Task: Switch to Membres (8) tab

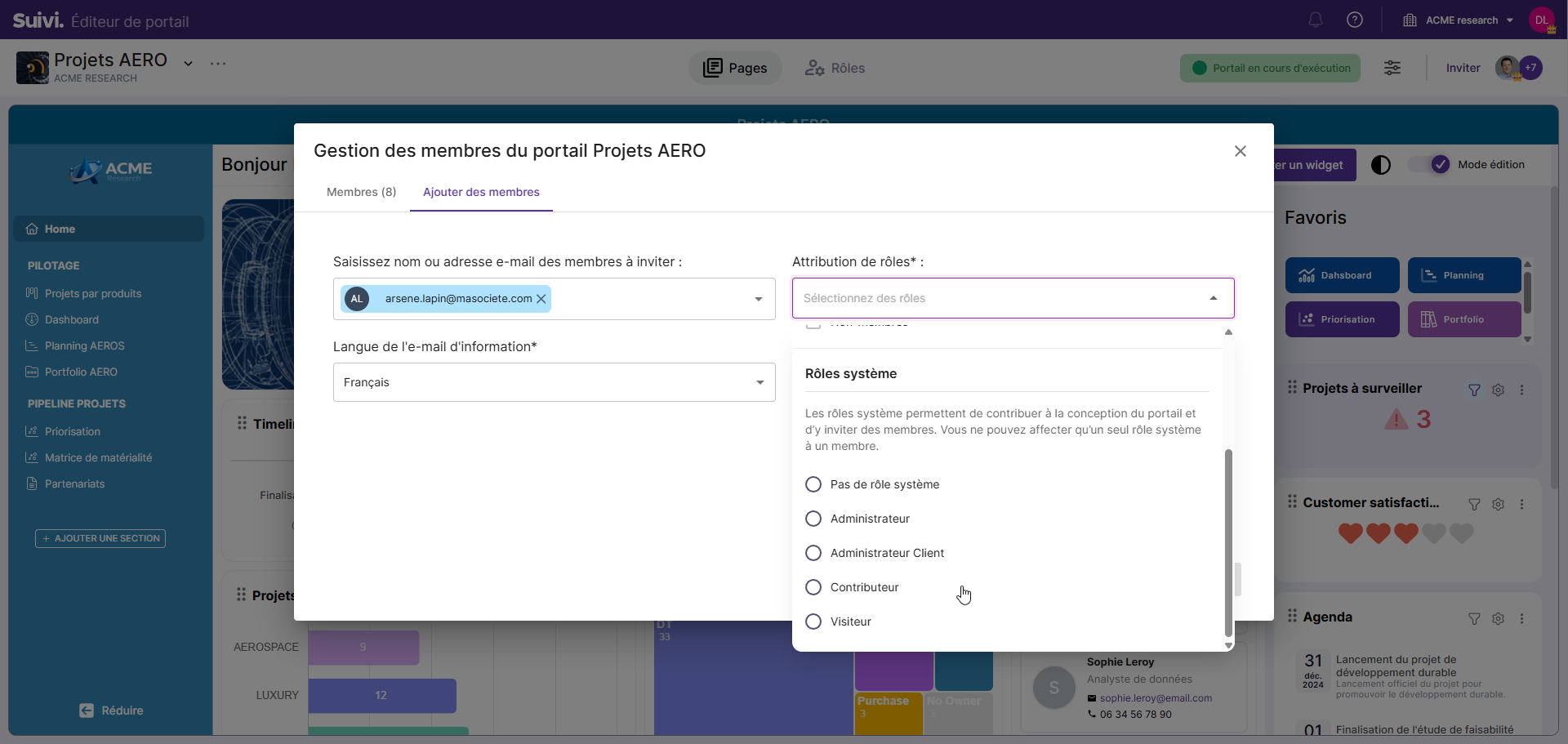Action: (361, 192)
